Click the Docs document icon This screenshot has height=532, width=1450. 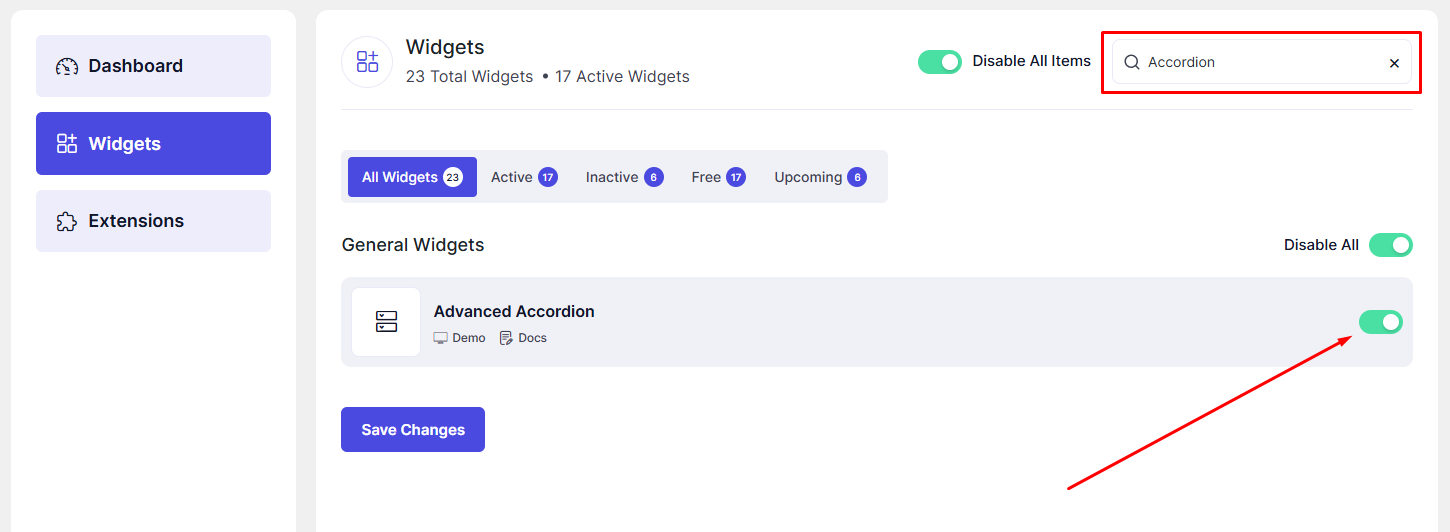[506, 338]
